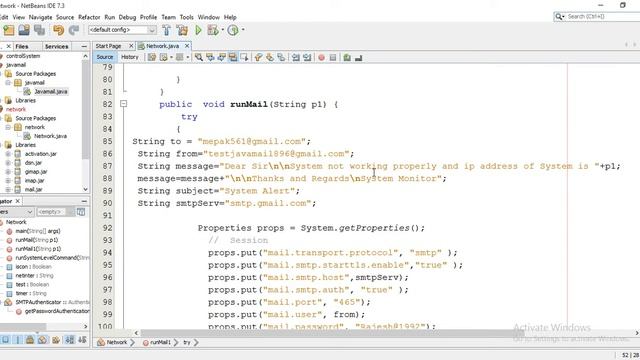Find next occurrence icon

(x=222, y=58)
